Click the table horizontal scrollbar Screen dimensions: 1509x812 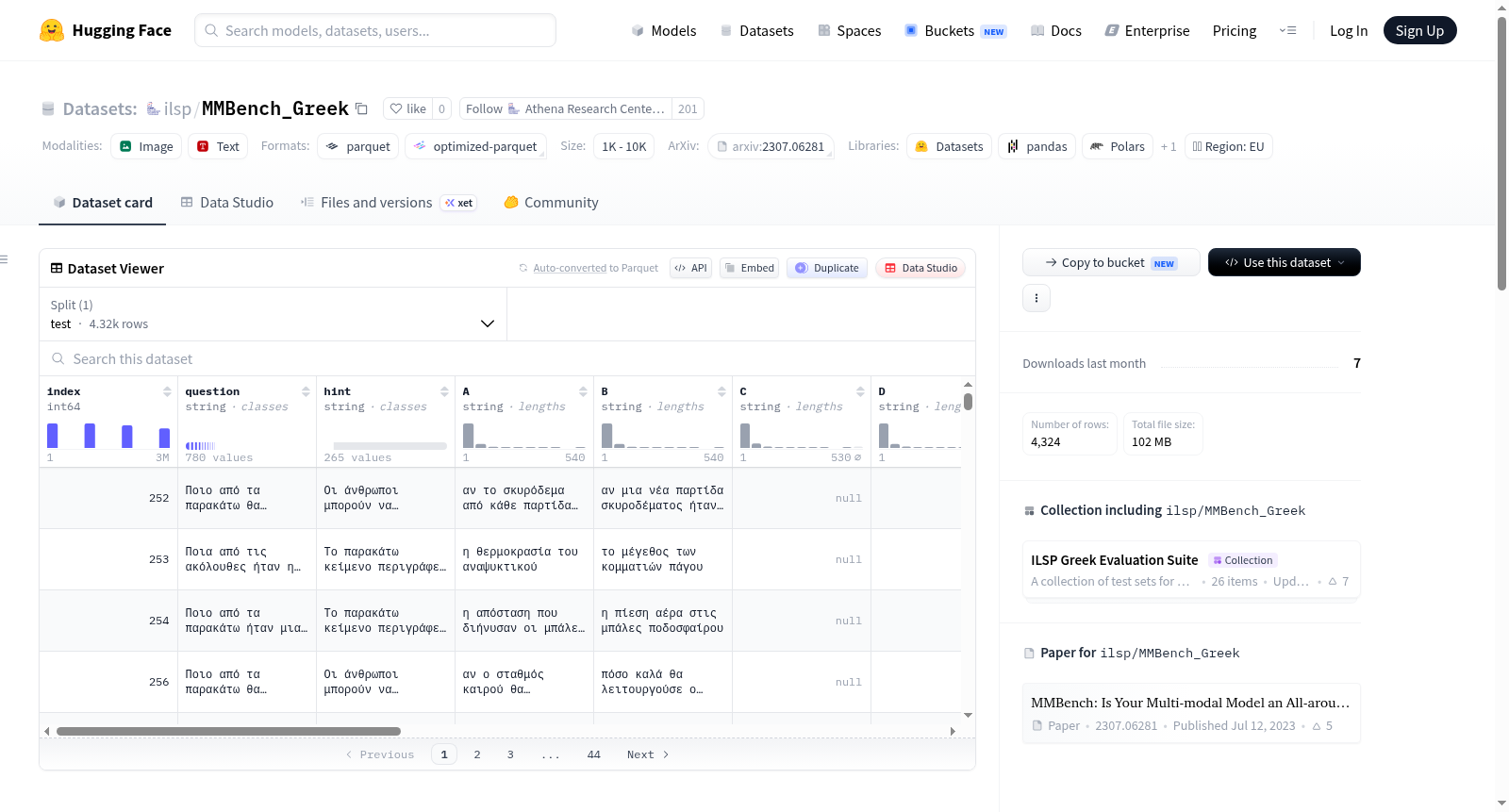click(228, 731)
